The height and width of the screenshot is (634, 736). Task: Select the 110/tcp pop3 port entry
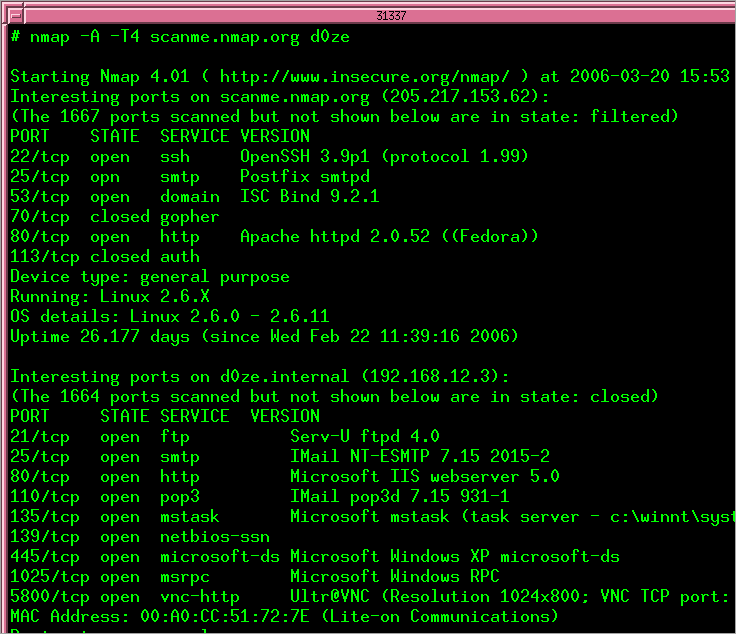pos(105,497)
